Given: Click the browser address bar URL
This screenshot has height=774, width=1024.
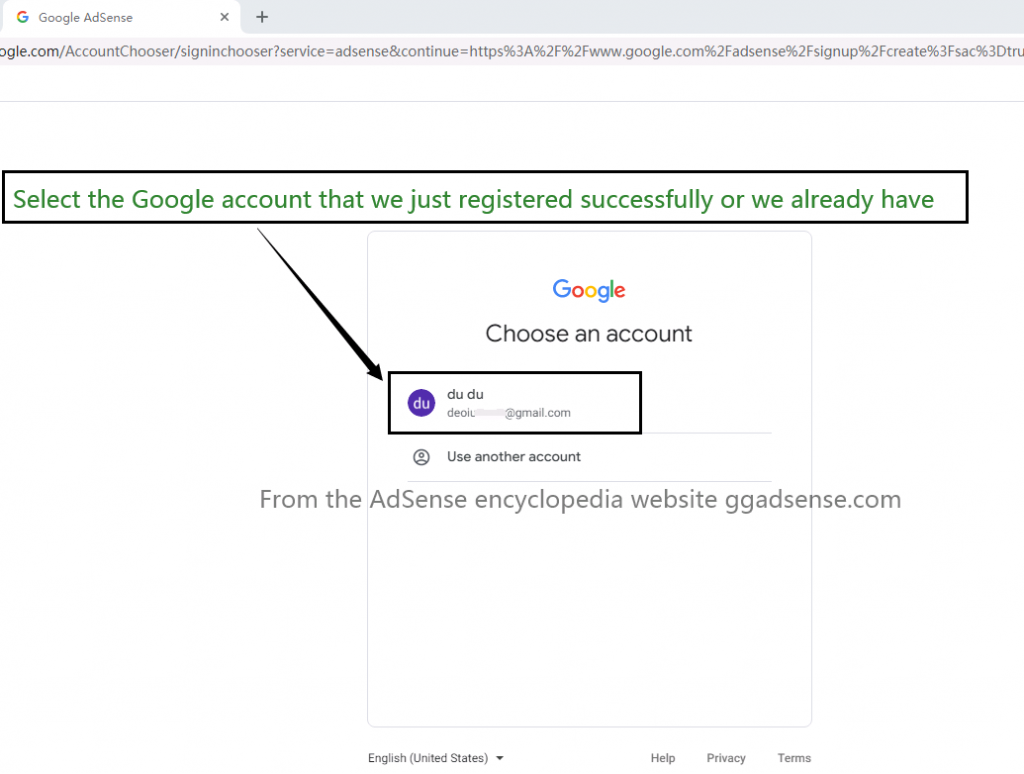Looking at the screenshot, I should (512, 51).
